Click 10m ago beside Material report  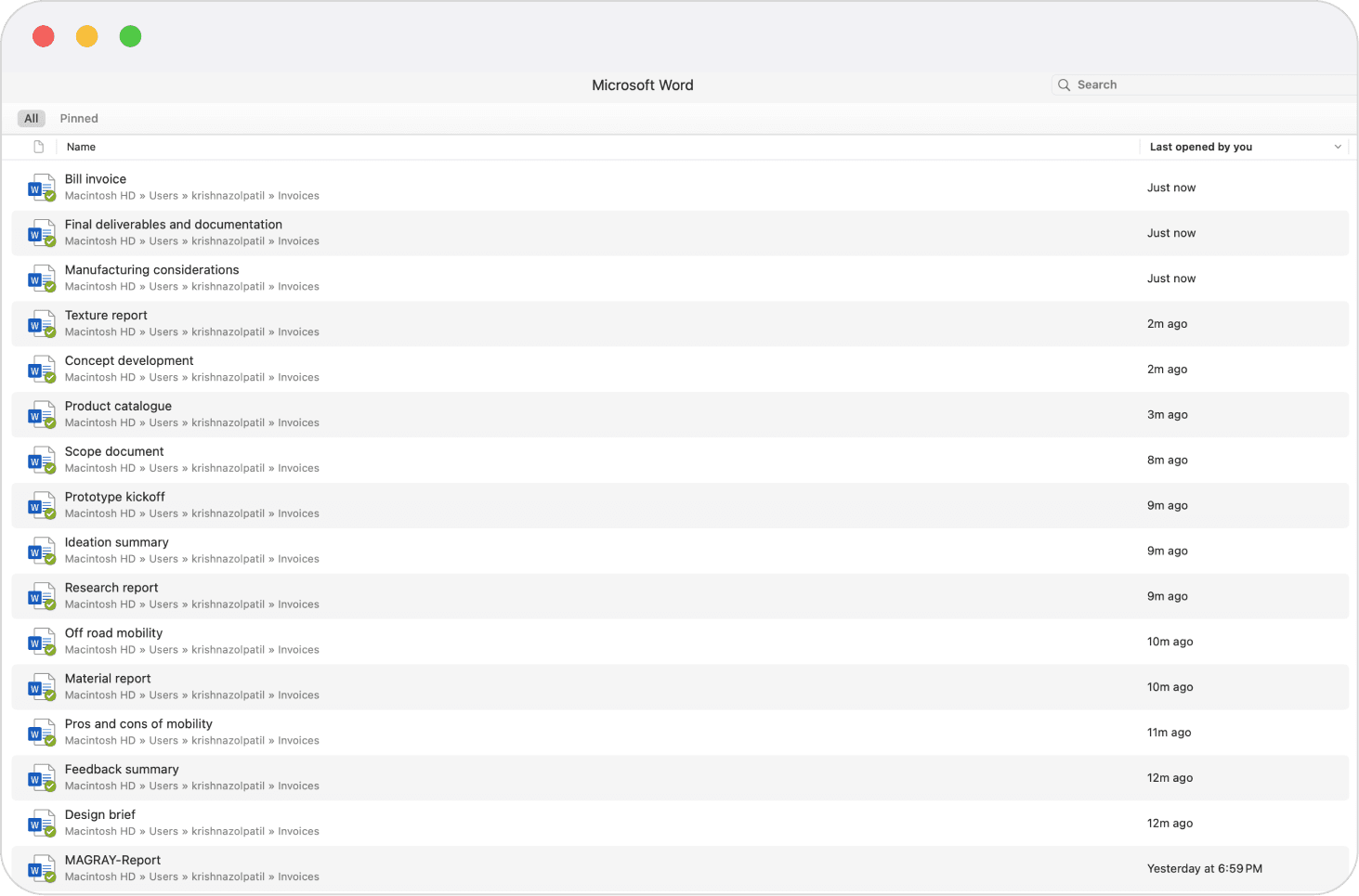(1170, 687)
